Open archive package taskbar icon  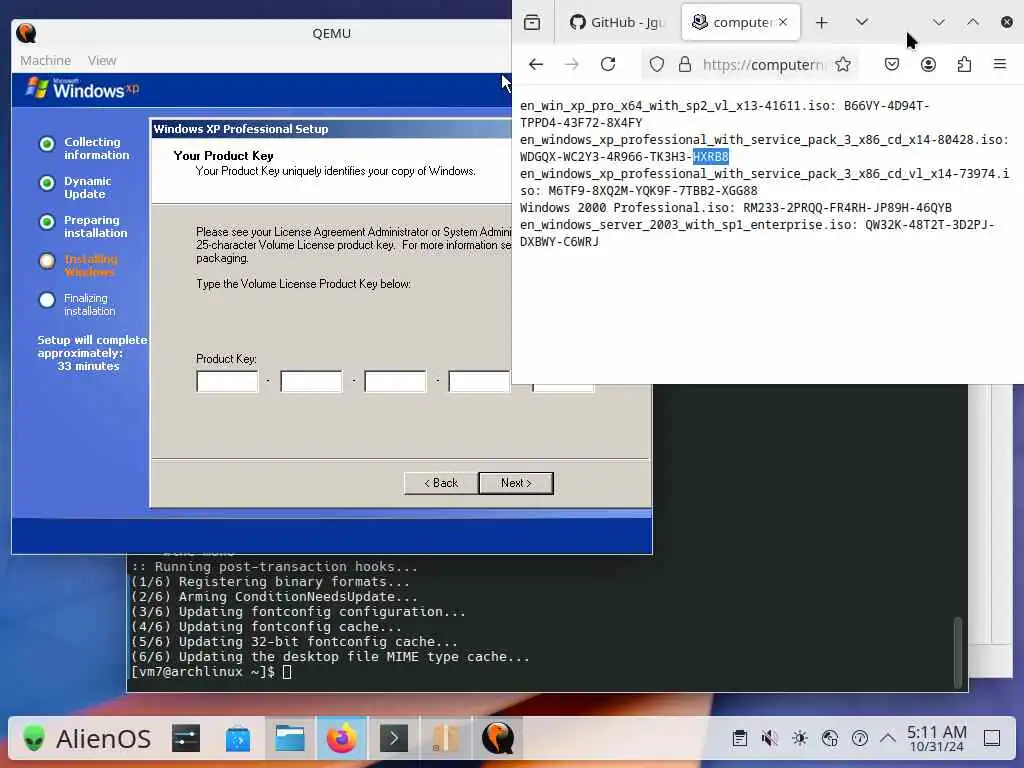pyautogui.click(x=446, y=739)
